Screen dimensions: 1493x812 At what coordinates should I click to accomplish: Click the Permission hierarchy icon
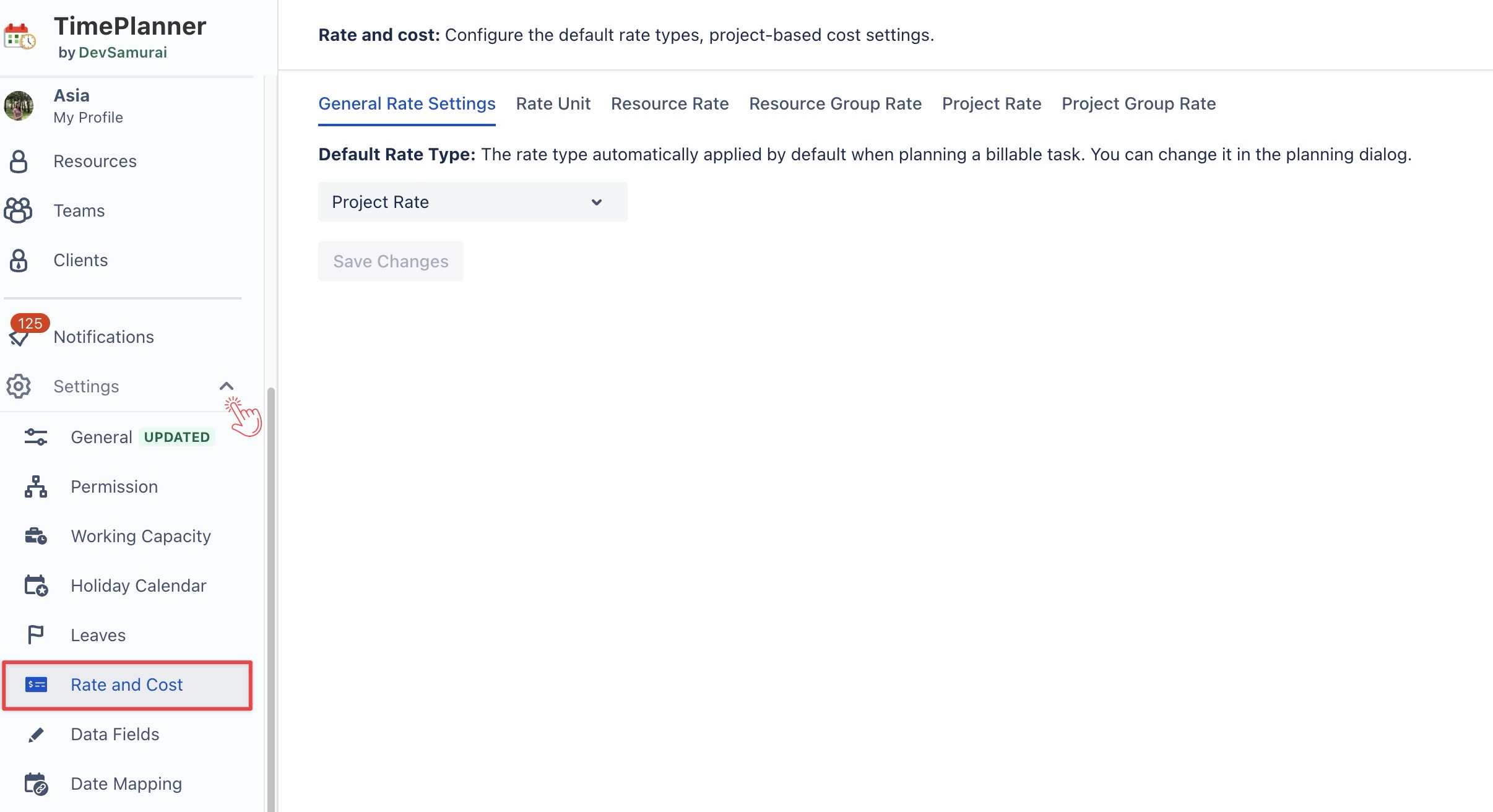(36, 487)
